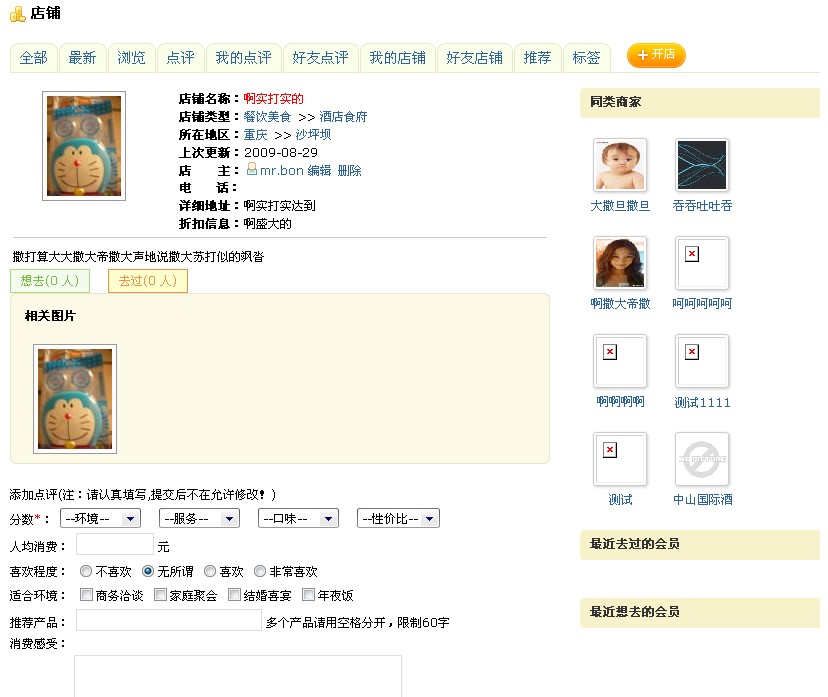Click broken image above 测试 link

pyautogui.click(x=620, y=459)
